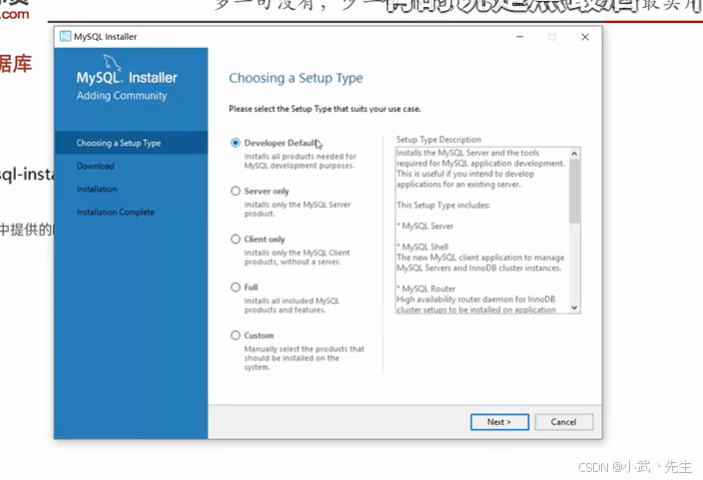This screenshot has width=703, height=480.
Task: Cancel the MySQL installer
Action: (564, 422)
